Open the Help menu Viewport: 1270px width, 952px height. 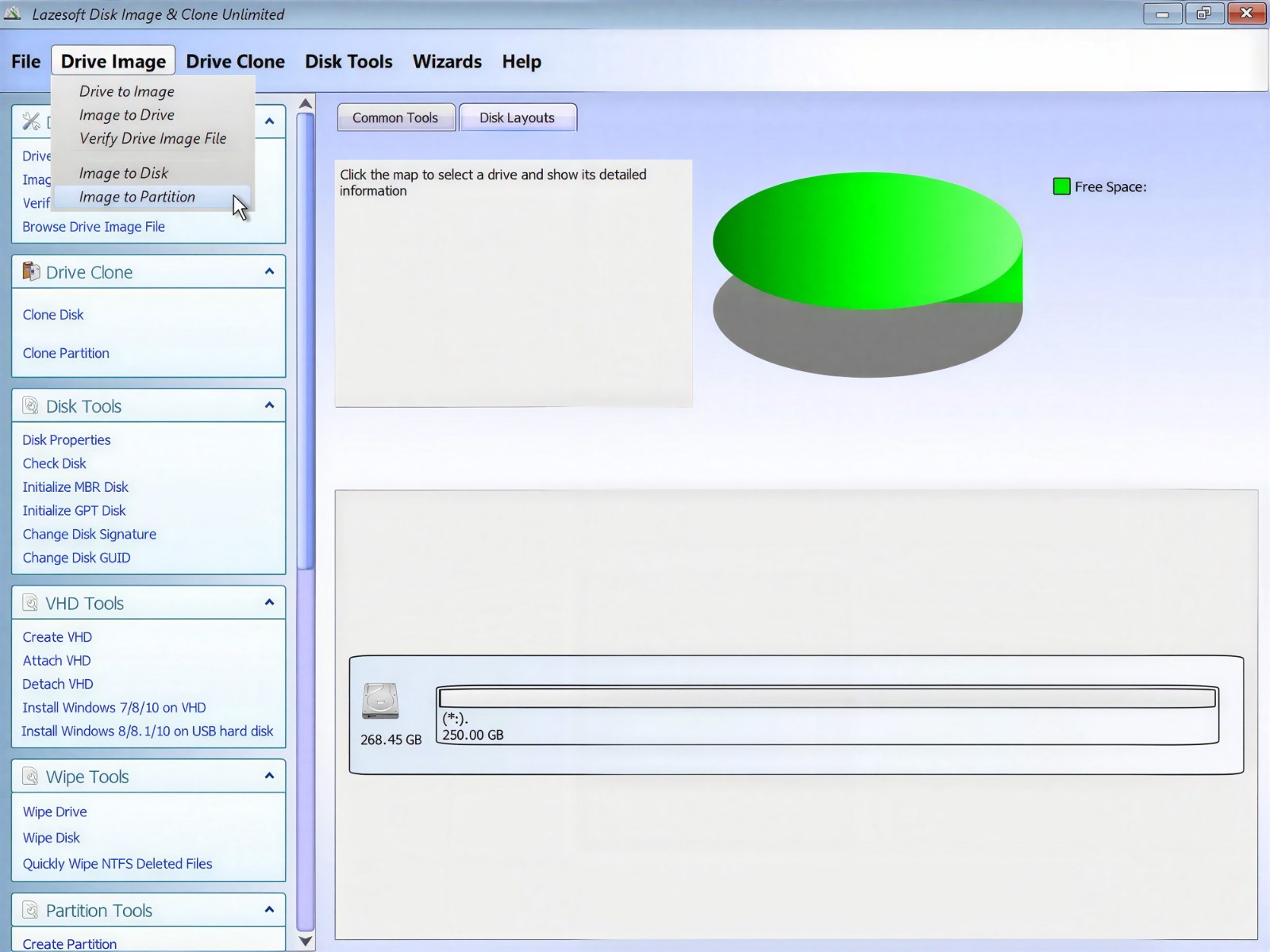coord(521,61)
